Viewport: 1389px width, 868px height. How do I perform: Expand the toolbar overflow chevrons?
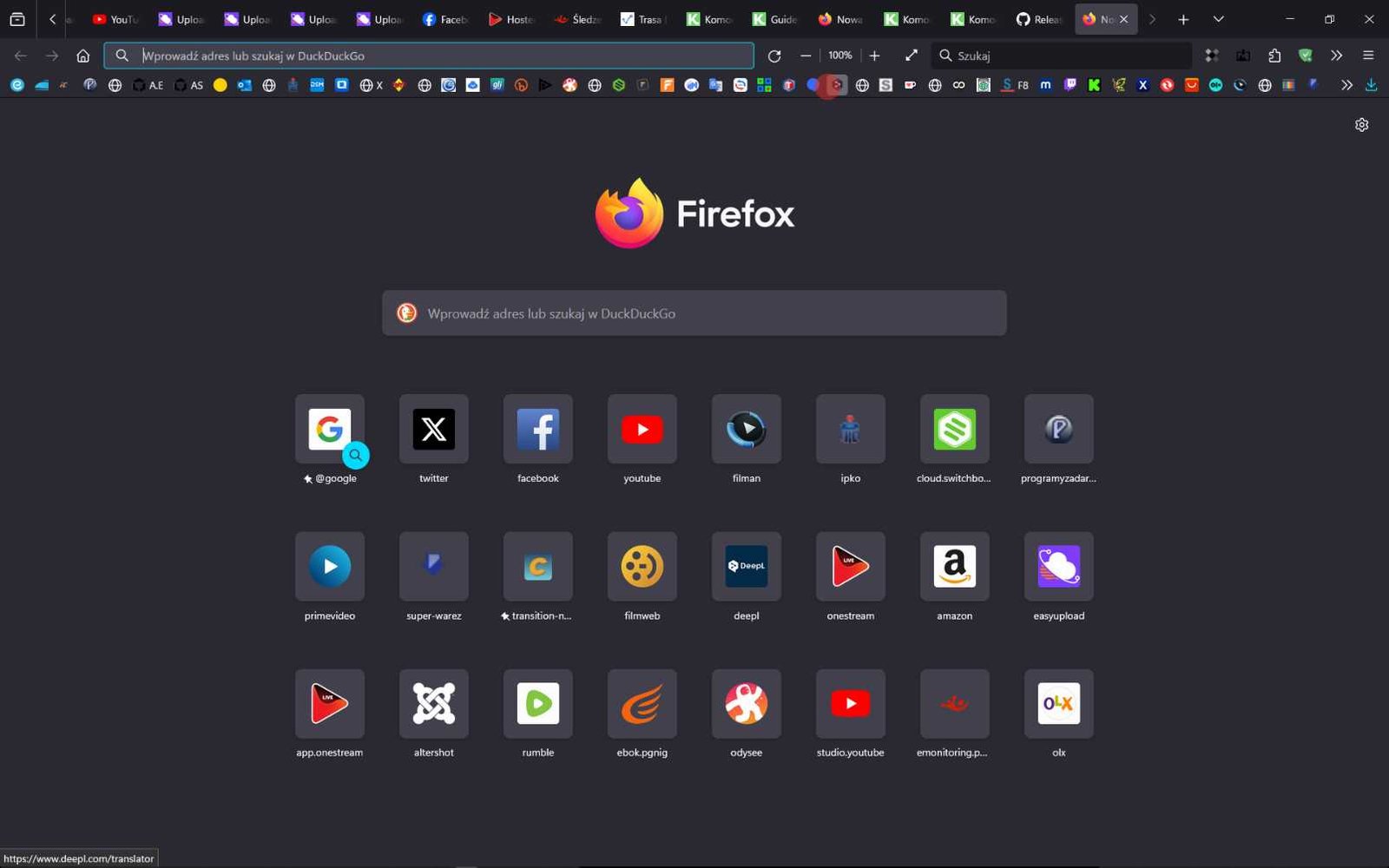1337,56
